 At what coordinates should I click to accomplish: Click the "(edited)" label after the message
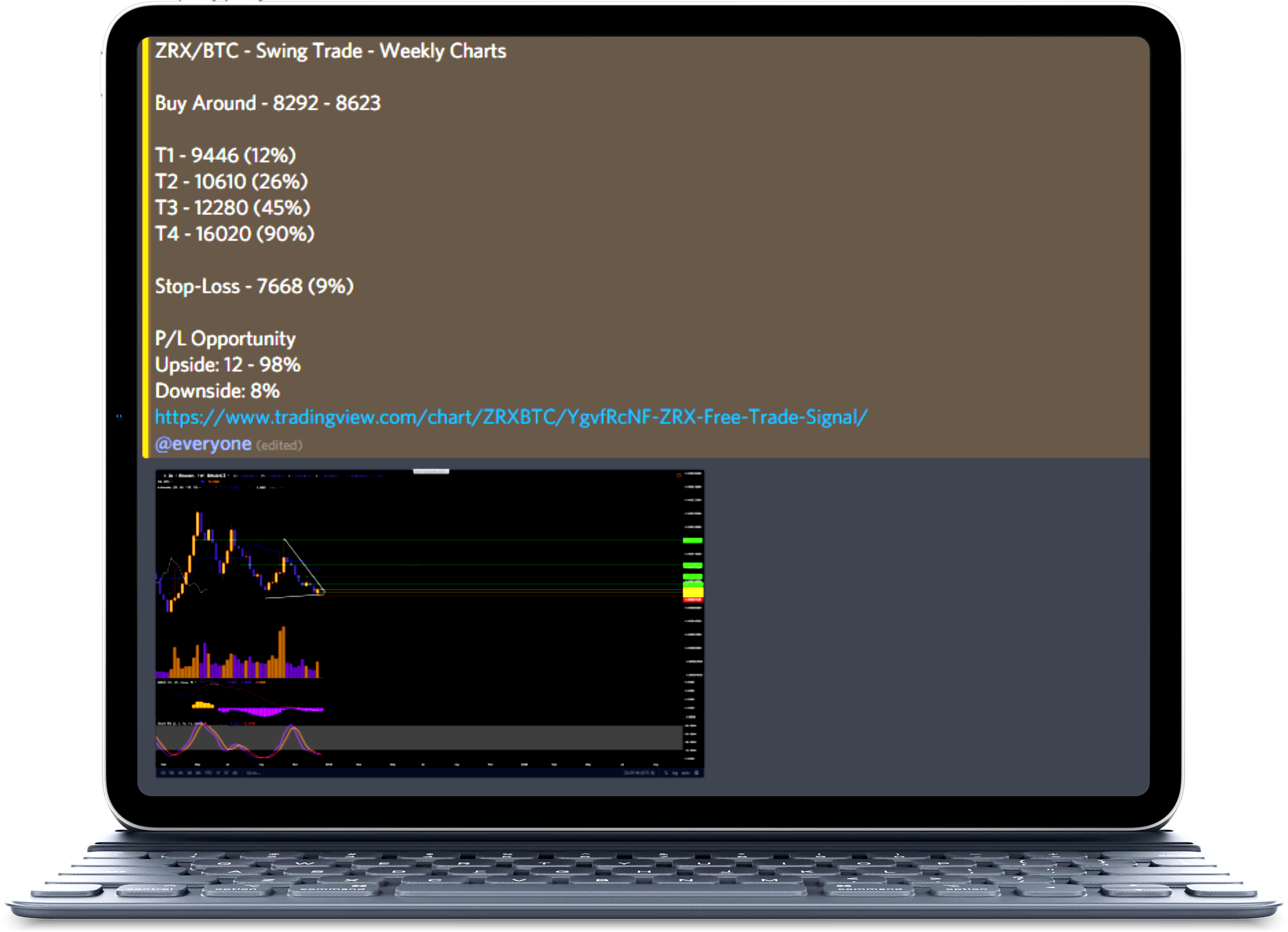(x=280, y=445)
